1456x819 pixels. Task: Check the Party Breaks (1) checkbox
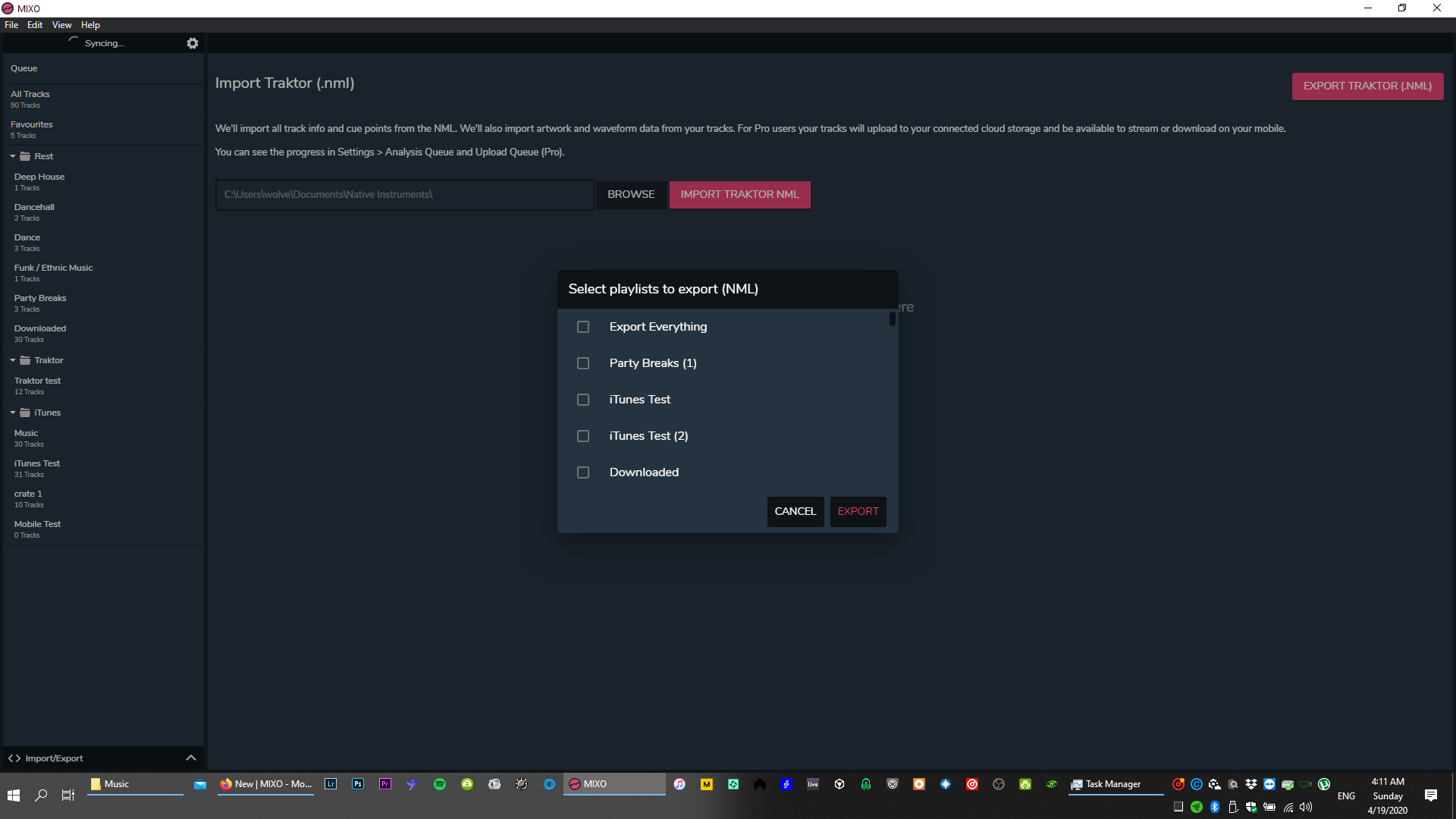pyautogui.click(x=583, y=363)
